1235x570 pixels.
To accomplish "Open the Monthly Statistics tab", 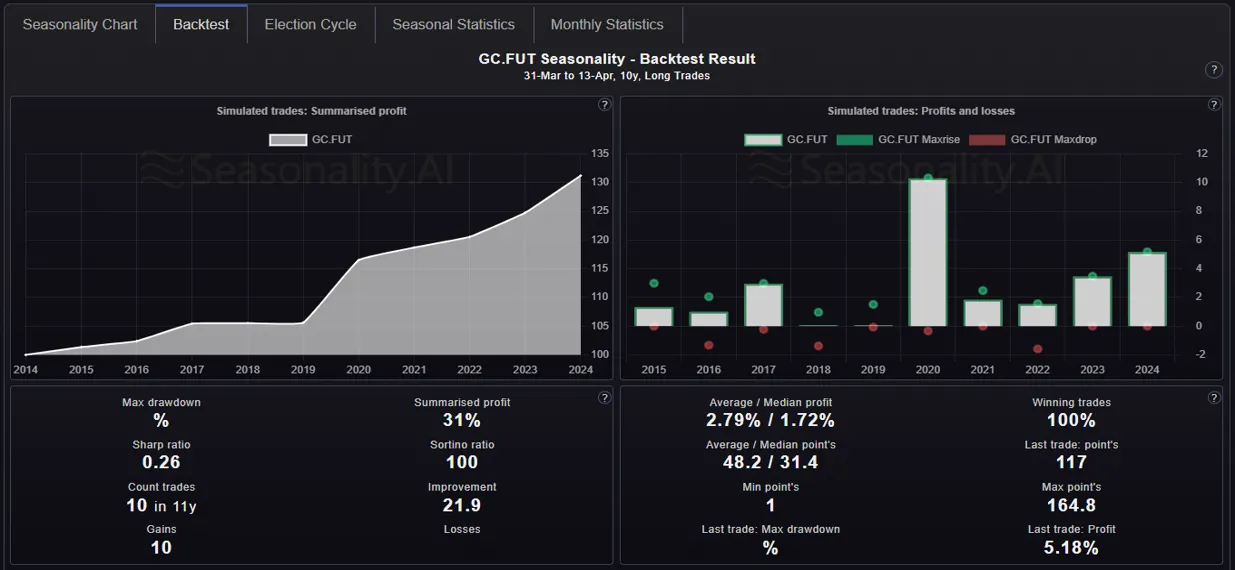I will [607, 24].
